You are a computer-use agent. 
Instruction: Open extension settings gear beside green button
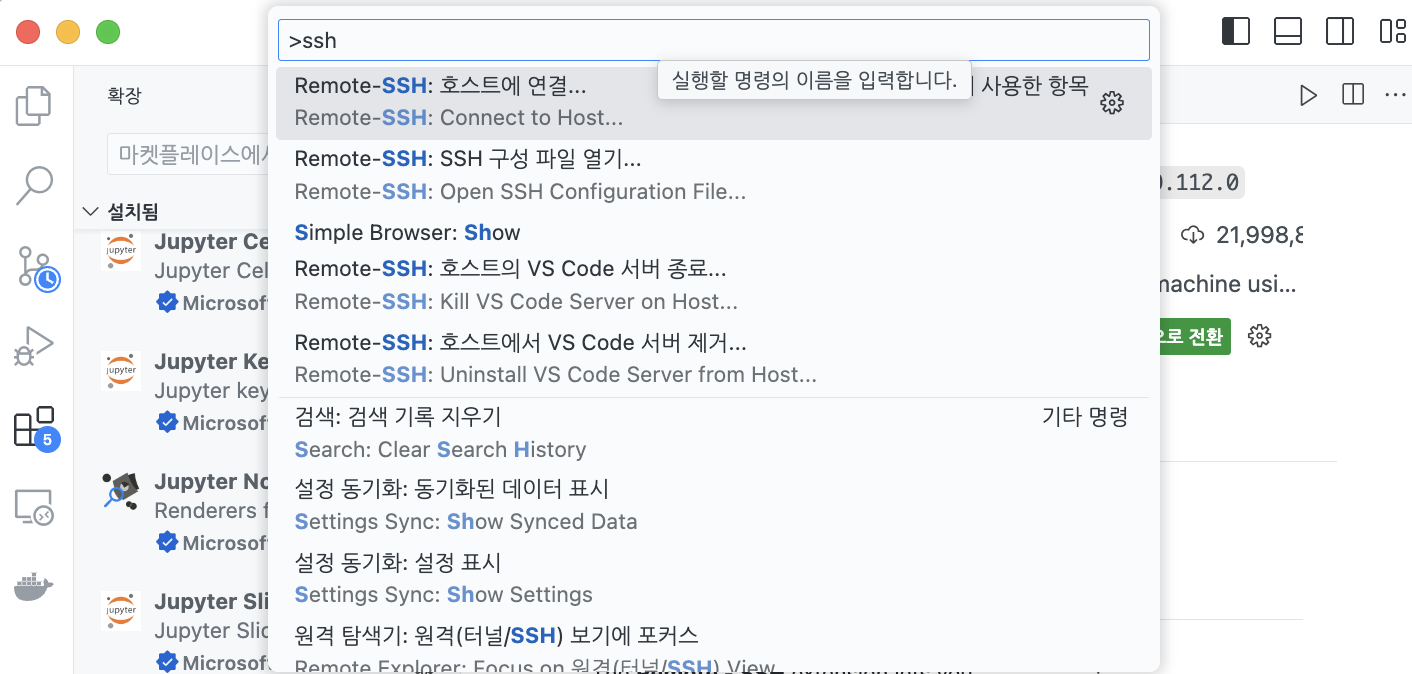coord(1260,336)
